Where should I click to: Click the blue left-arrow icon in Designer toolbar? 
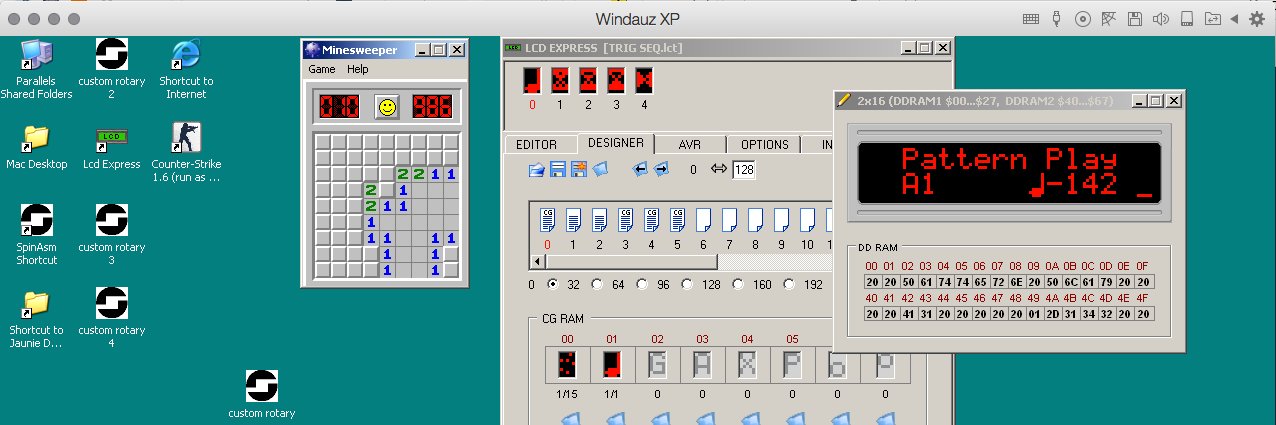click(640, 169)
